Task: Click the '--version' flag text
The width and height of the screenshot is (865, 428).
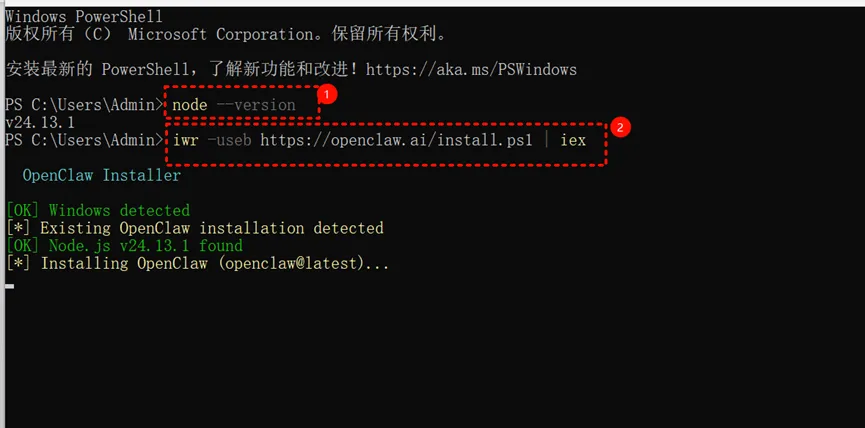Action: [260, 105]
